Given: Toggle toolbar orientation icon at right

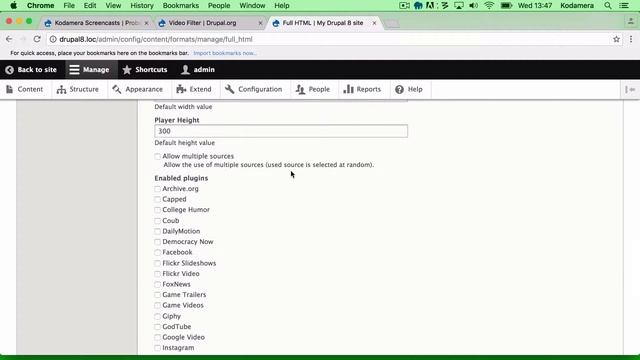Looking at the screenshot, I should coord(630,89).
